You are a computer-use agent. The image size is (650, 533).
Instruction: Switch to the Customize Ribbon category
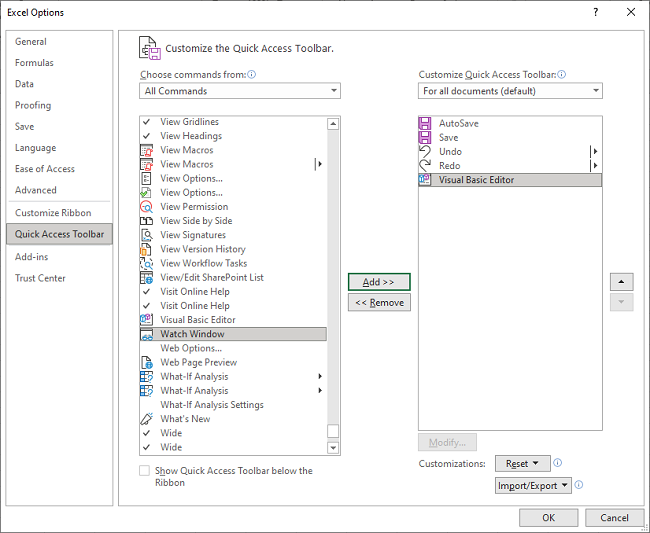(53, 213)
